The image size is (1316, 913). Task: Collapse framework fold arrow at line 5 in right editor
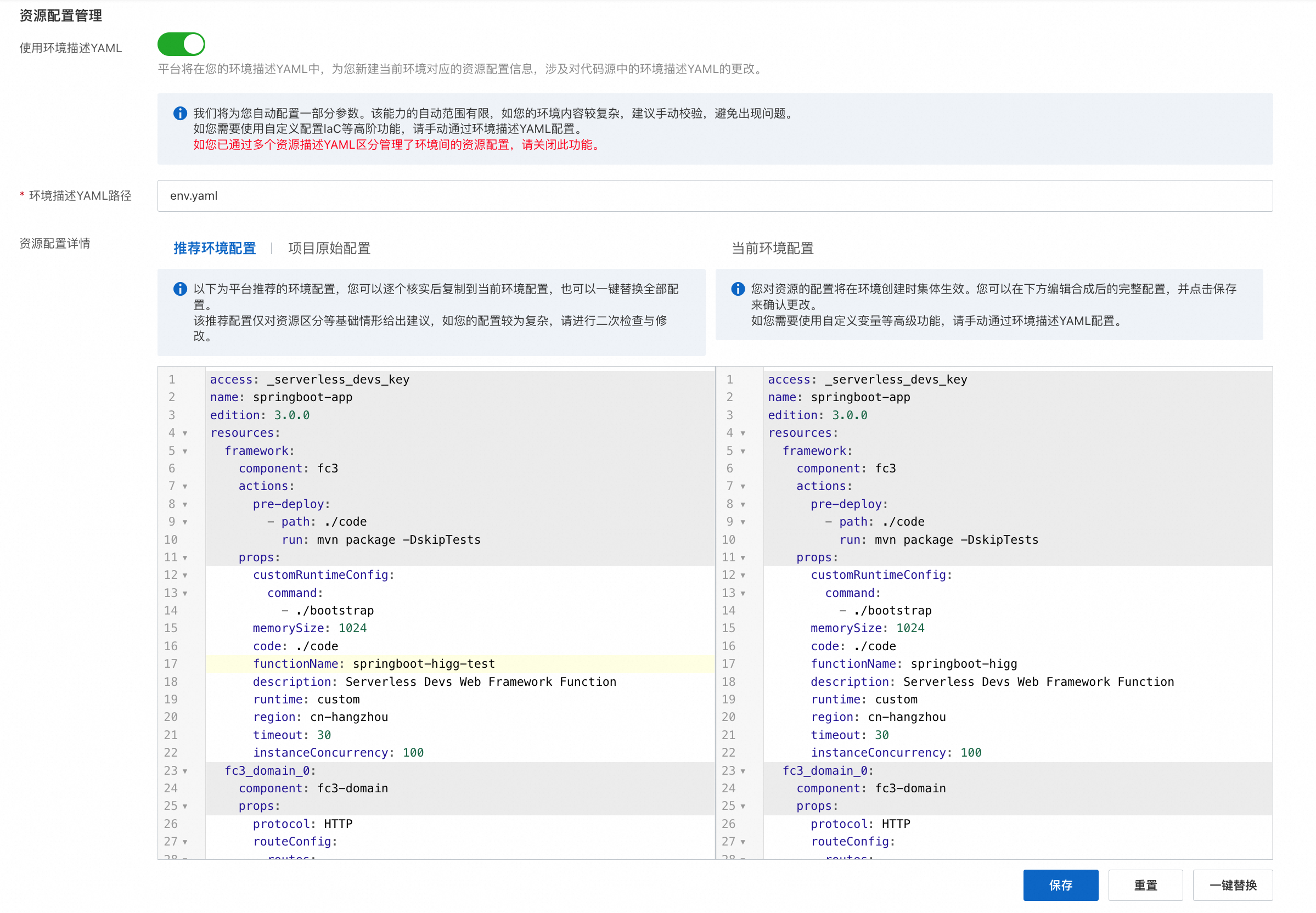[743, 452]
